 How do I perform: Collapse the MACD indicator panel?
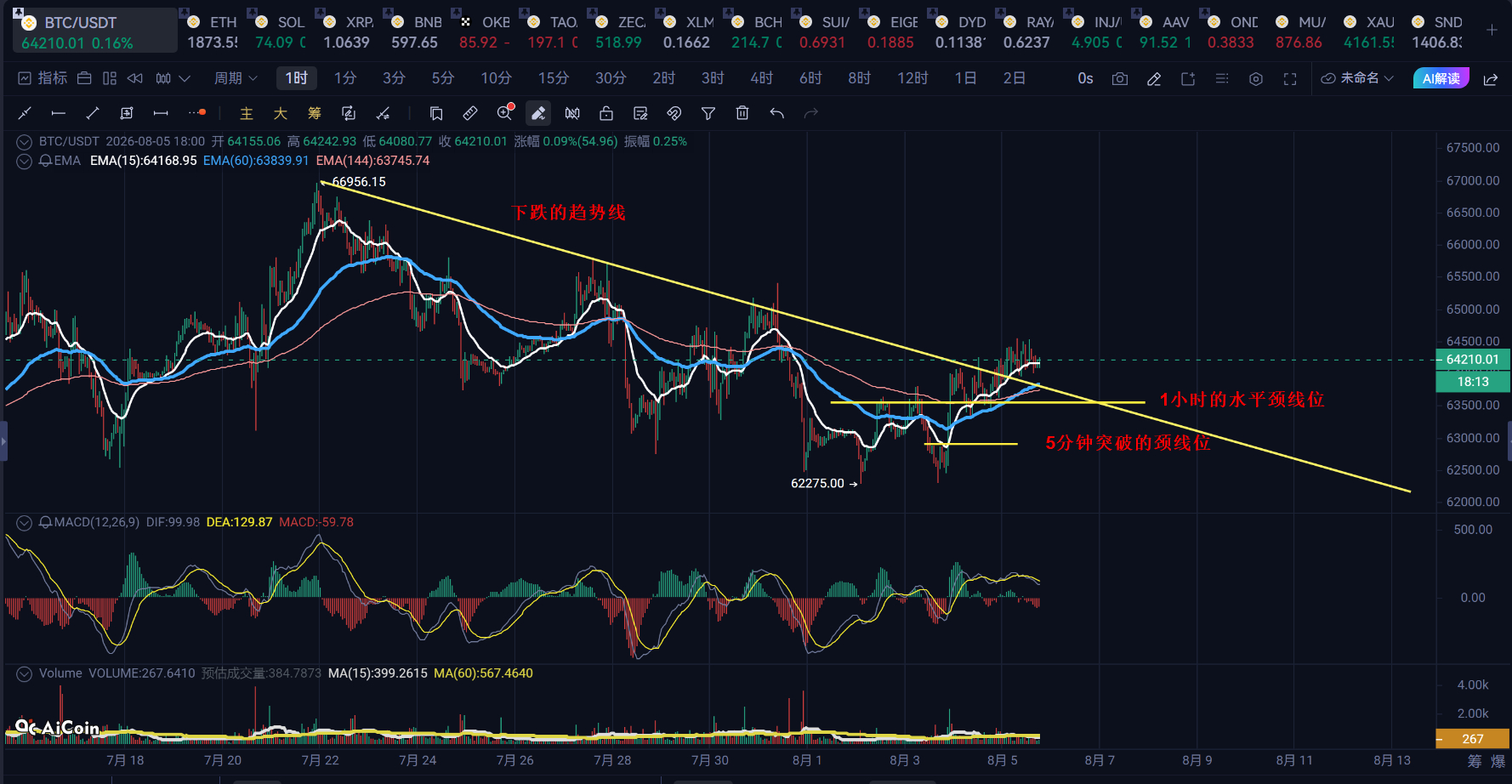click(25, 522)
